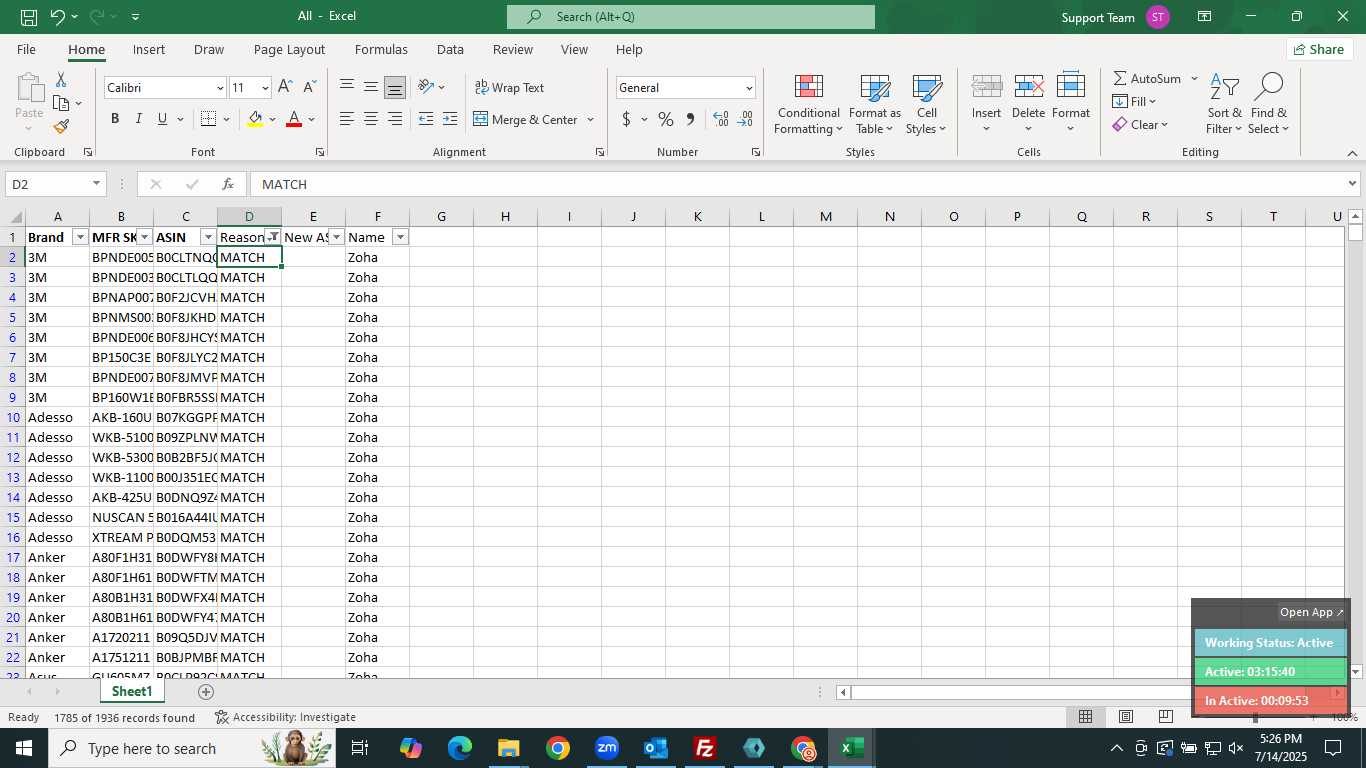The width and height of the screenshot is (1366, 768).
Task: Switch to Page Break Preview
Action: pos(1166,717)
